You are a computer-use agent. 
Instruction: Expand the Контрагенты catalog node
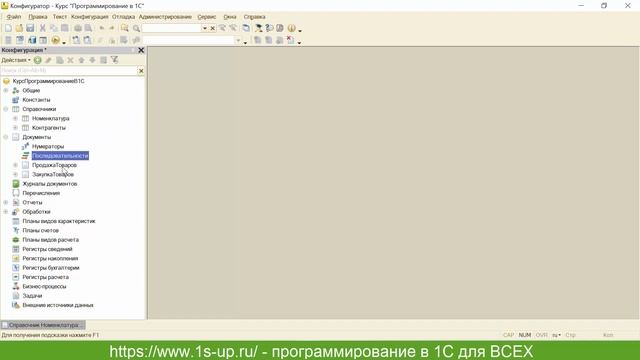(x=16, y=128)
